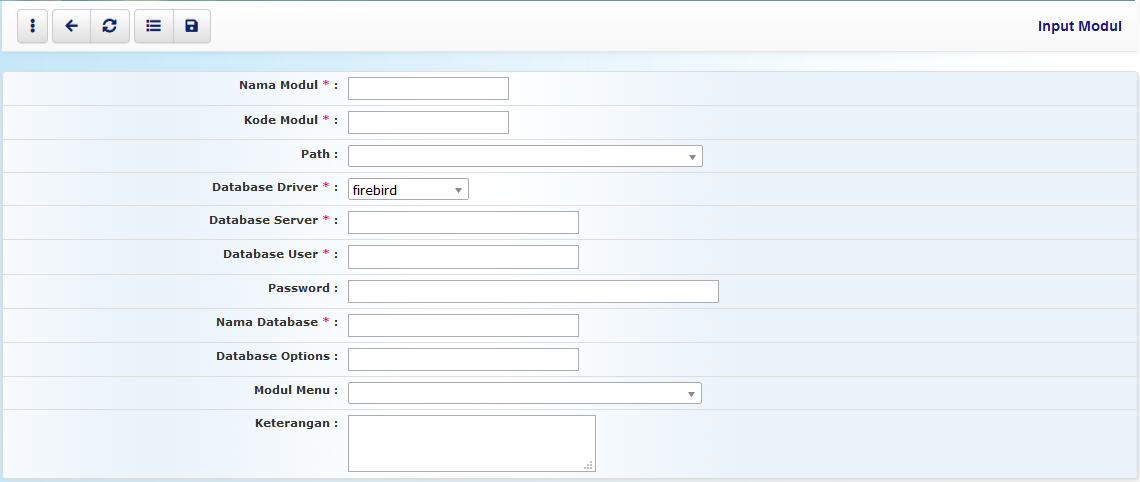Select the Database User text box
Viewport: 1140px width, 482px height.
click(x=463, y=257)
